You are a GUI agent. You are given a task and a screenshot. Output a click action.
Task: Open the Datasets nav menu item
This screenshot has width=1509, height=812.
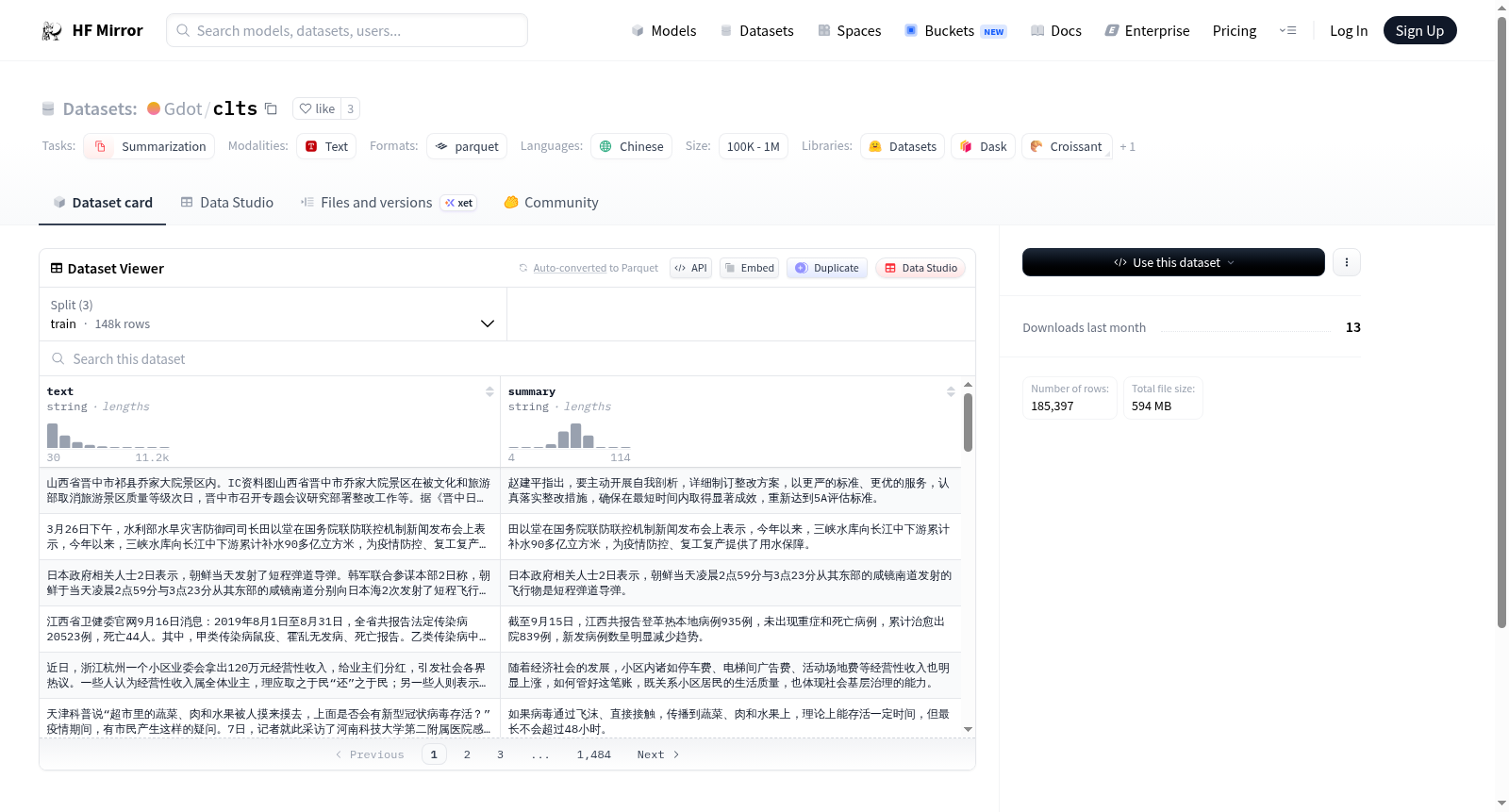pos(756,31)
